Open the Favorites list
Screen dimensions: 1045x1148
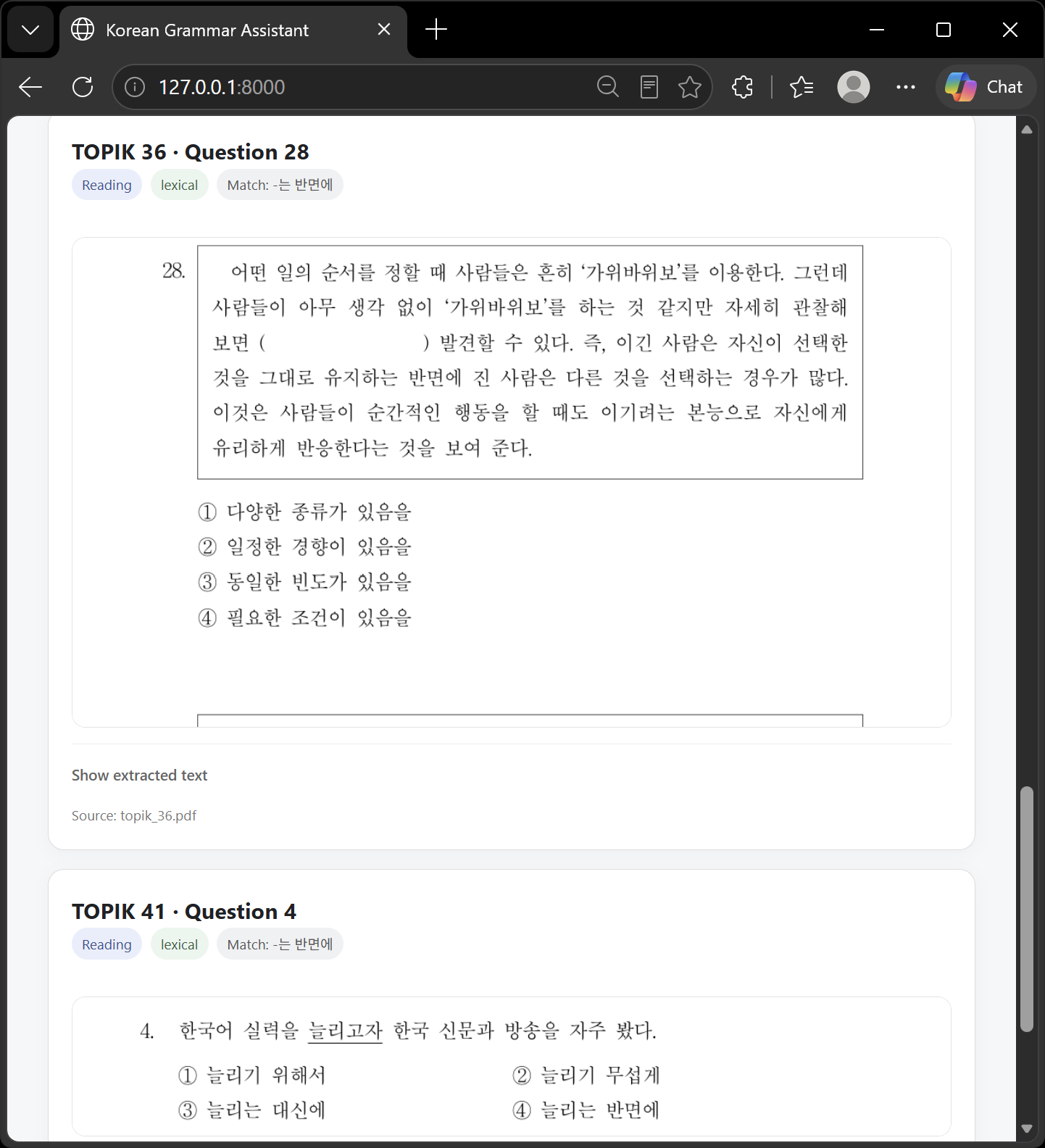802,87
